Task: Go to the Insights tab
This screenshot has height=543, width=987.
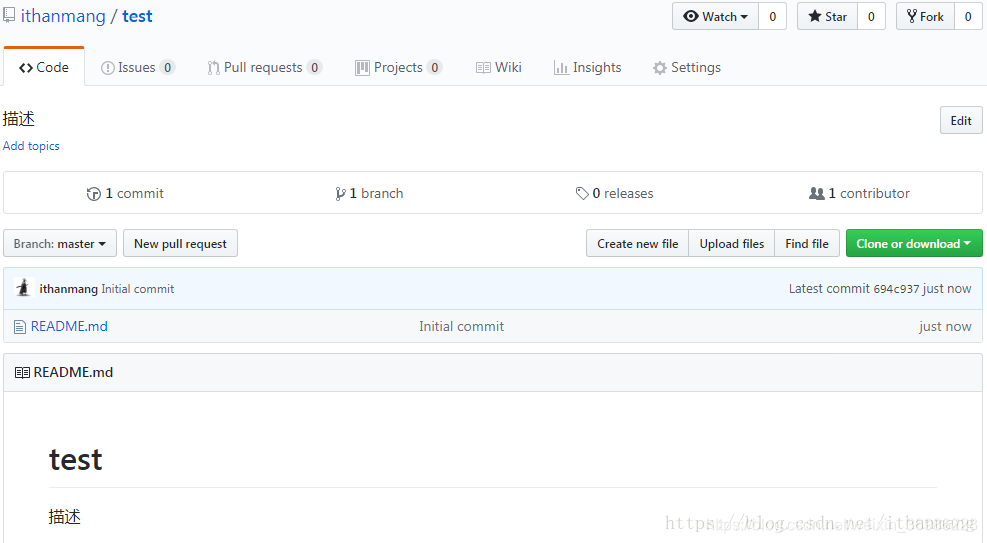Action: (587, 67)
